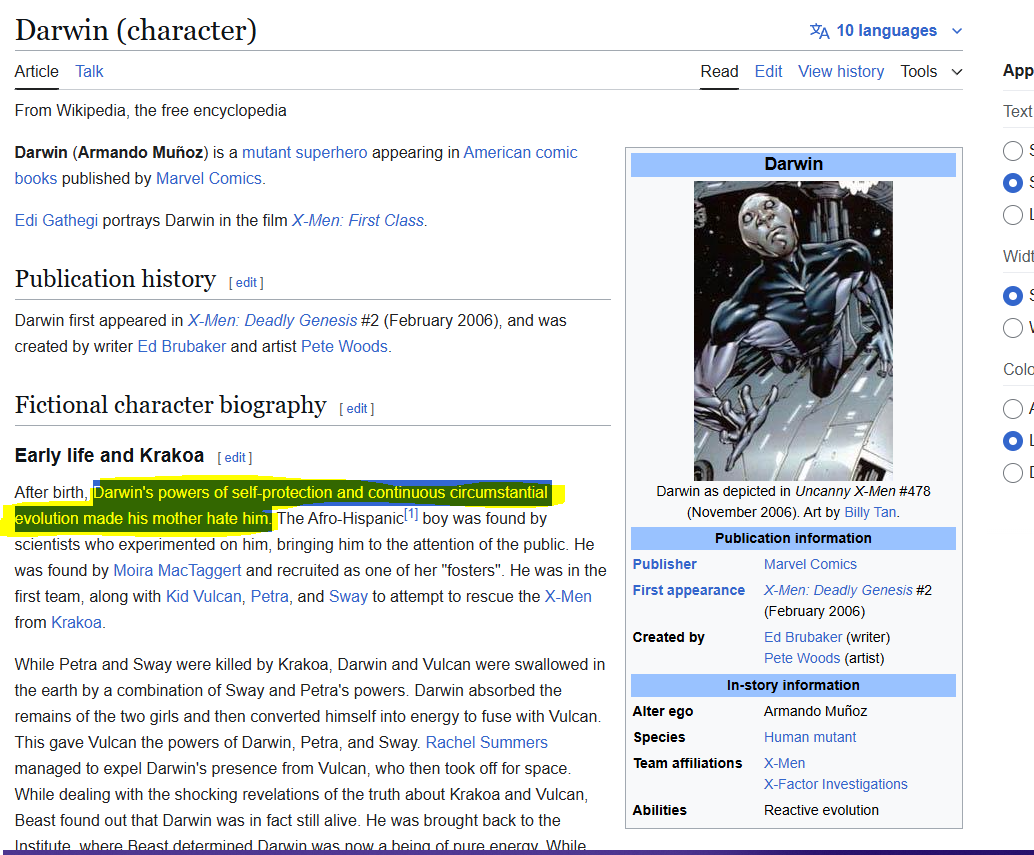
Task: Open X-Factor Investigations link
Action: pyautogui.click(x=836, y=784)
